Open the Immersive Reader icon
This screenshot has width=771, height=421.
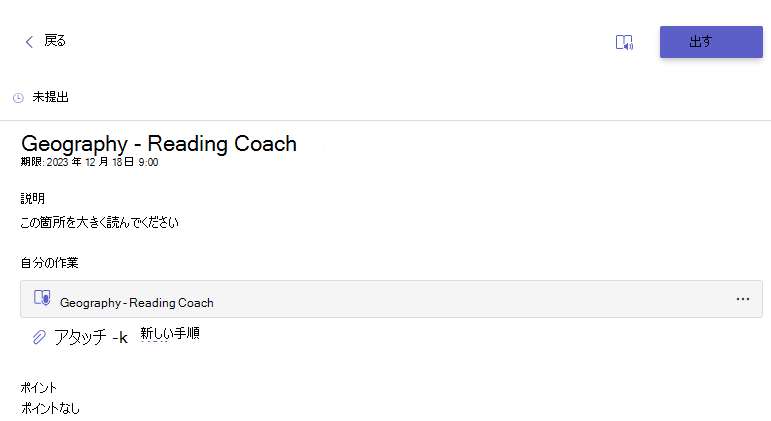624,42
